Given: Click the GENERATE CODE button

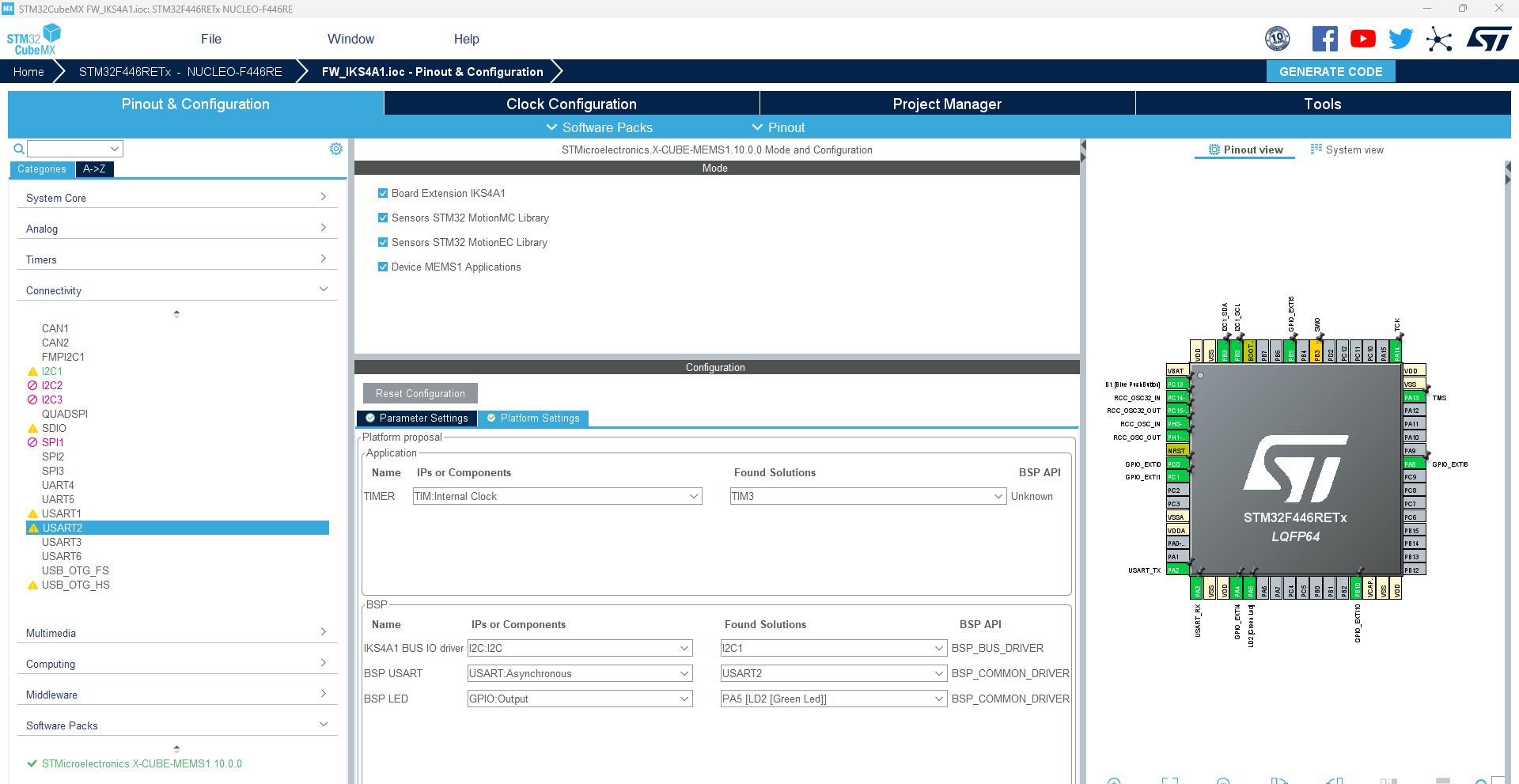Looking at the screenshot, I should point(1331,71).
